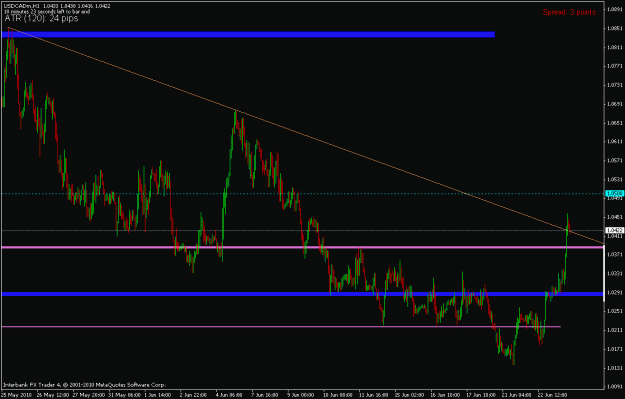
Task: Click the 1.0451 price scale label
Action: pyautogui.click(x=615, y=217)
